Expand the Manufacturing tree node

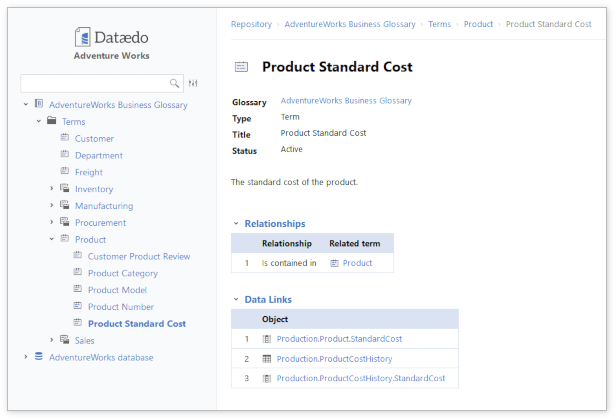point(51,205)
